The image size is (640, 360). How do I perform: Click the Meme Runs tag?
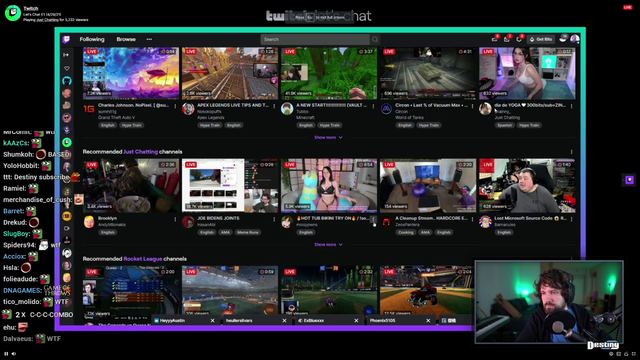[248, 232]
